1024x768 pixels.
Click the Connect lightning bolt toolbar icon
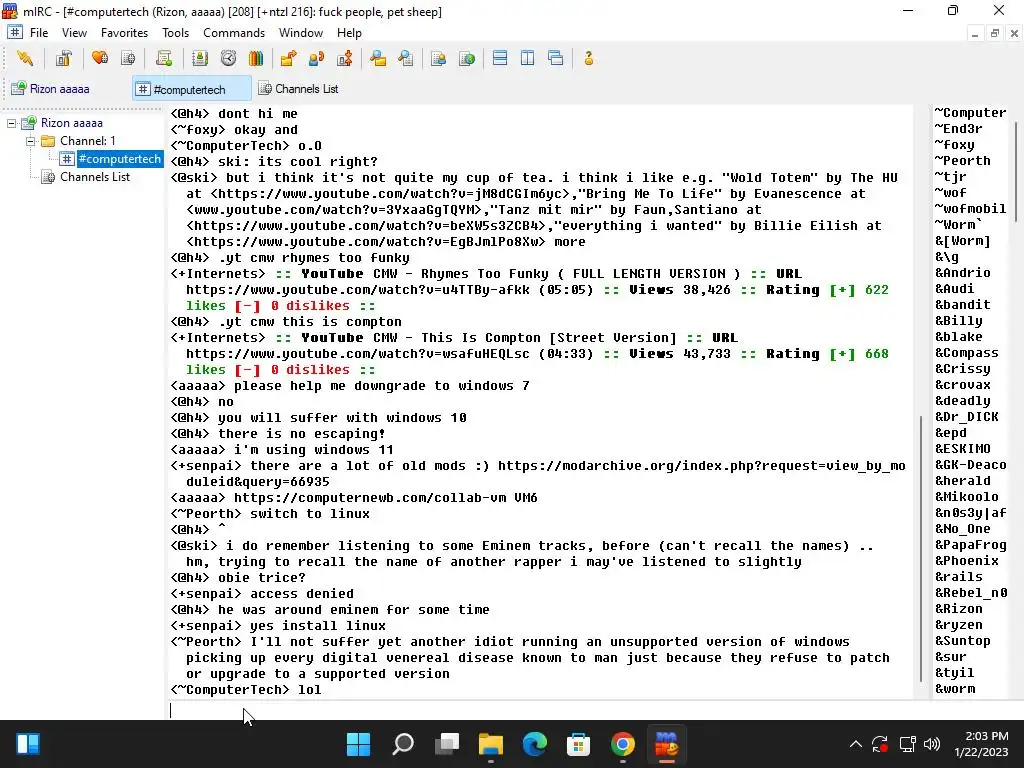coord(25,59)
